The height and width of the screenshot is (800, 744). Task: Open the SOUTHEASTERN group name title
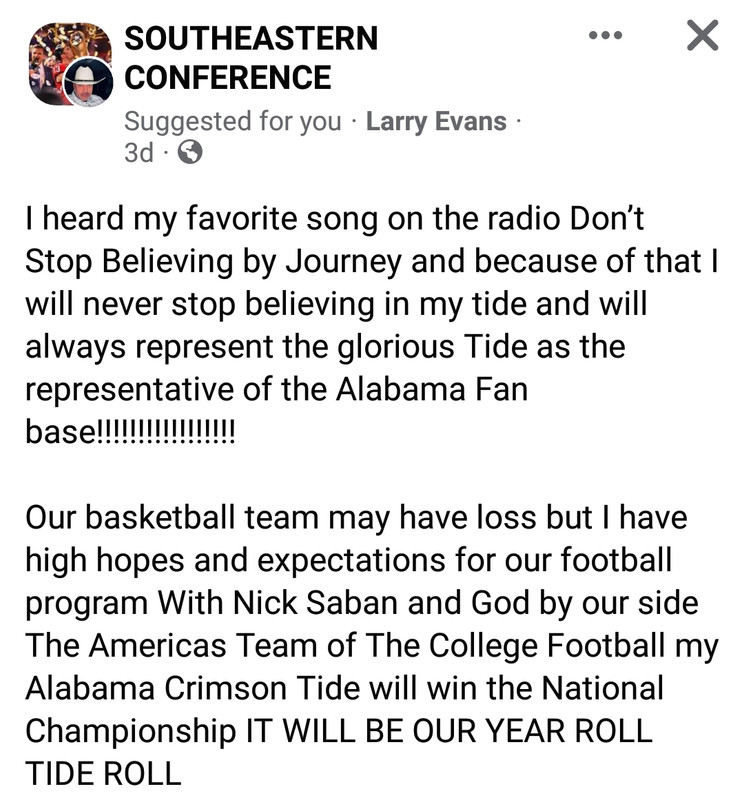click(251, 38)
